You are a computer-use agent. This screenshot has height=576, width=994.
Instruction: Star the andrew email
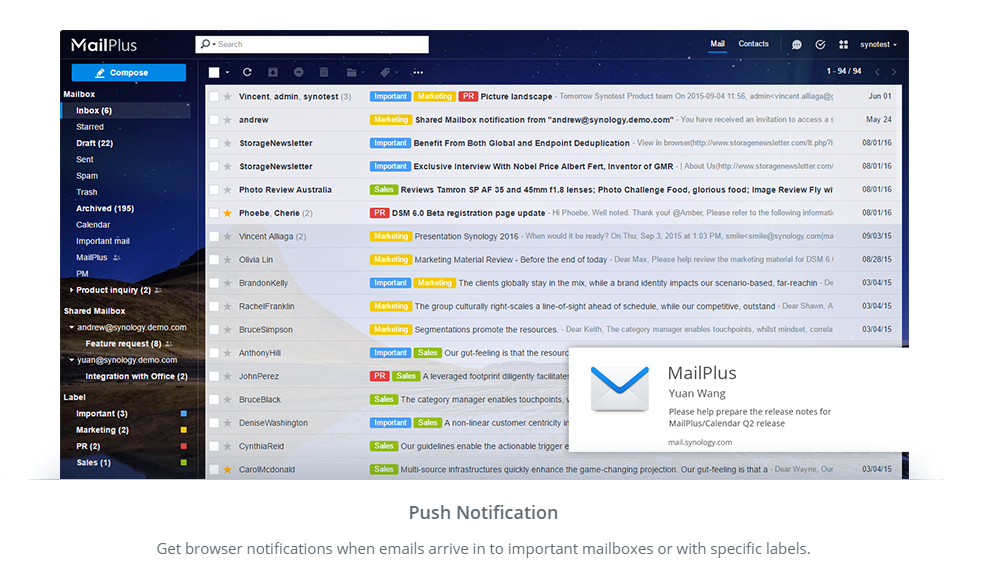point(228,120)
